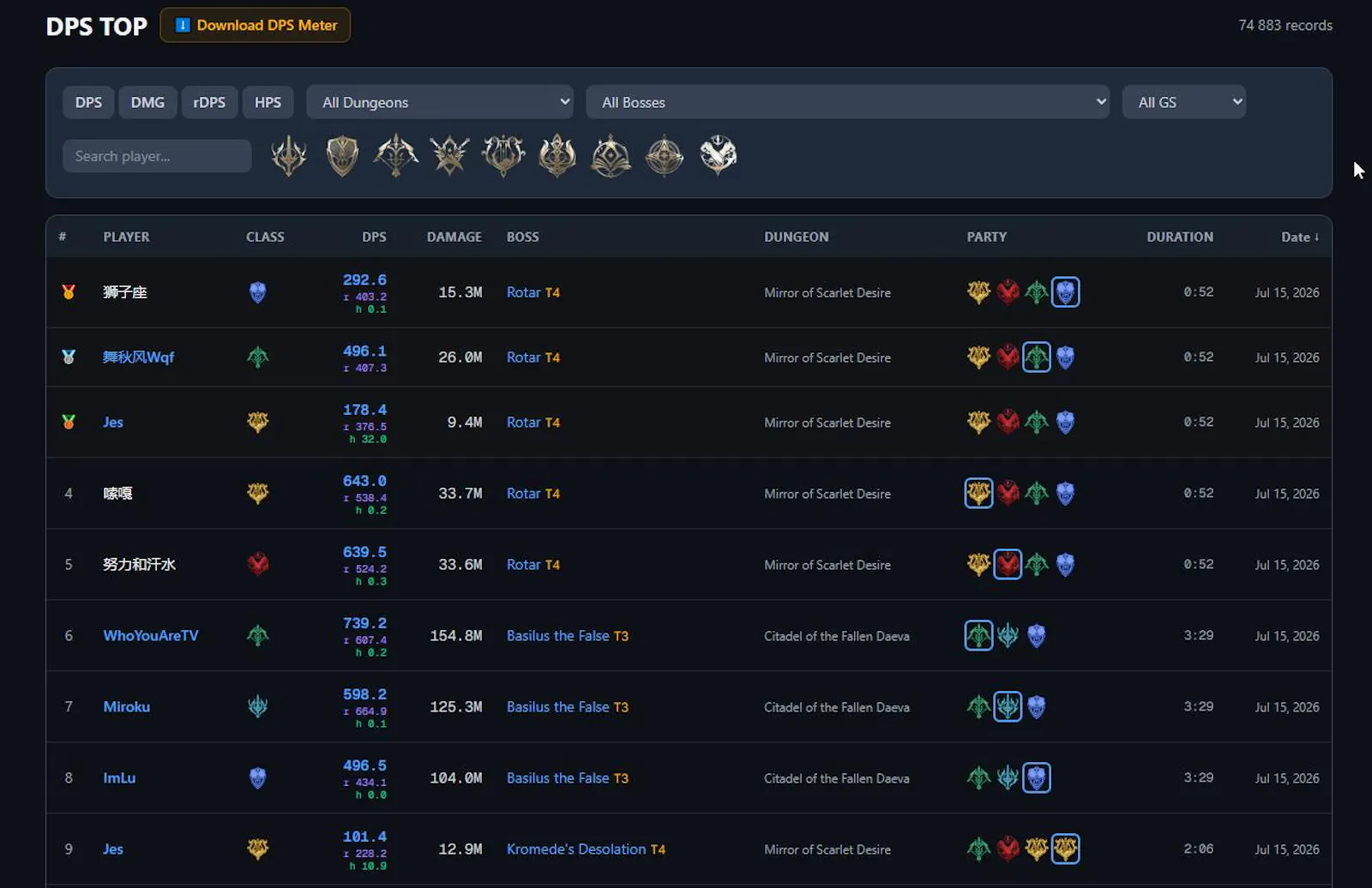Click green class icon in 舞秋风Wqf row
The height and width of the screenshot is (888, 1372).
point(257,357)
